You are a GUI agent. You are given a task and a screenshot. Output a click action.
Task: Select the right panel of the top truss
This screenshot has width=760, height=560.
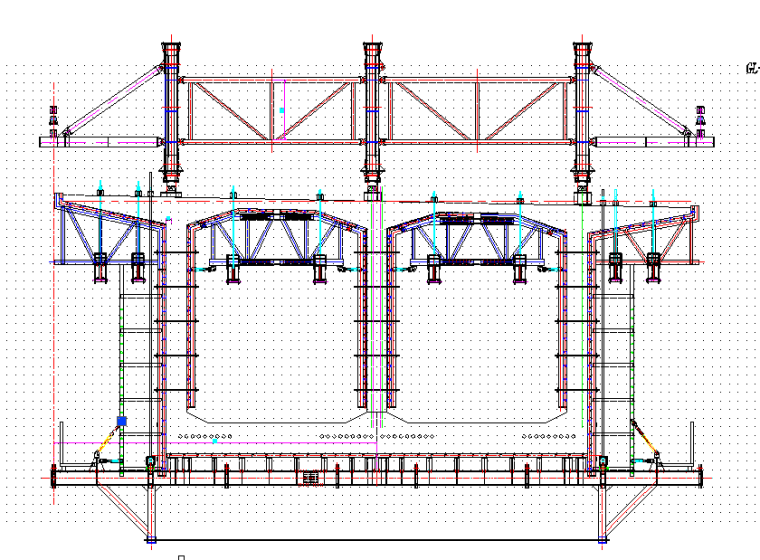click(x=475, y=111)
